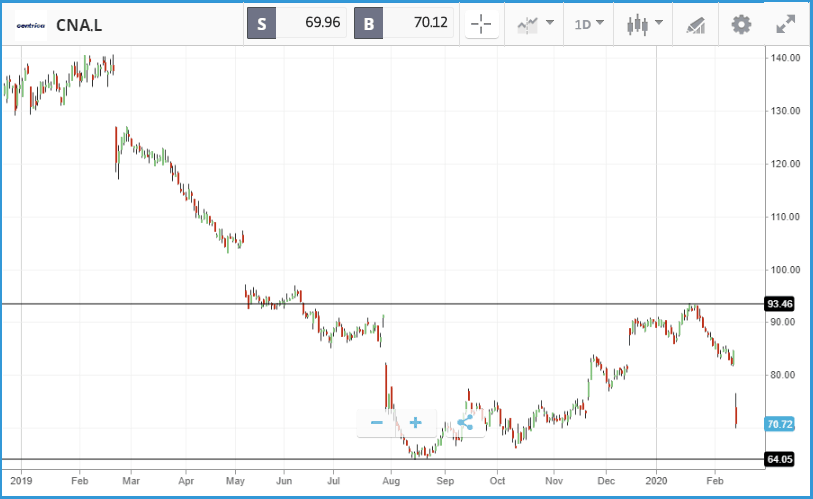Click the Sell button labeled S
813x499 pixels.
point(261,23)
